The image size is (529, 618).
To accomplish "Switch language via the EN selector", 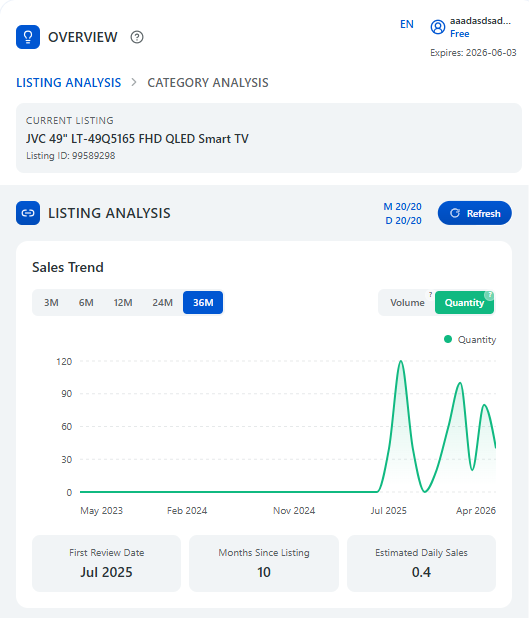I will [407, 24].
